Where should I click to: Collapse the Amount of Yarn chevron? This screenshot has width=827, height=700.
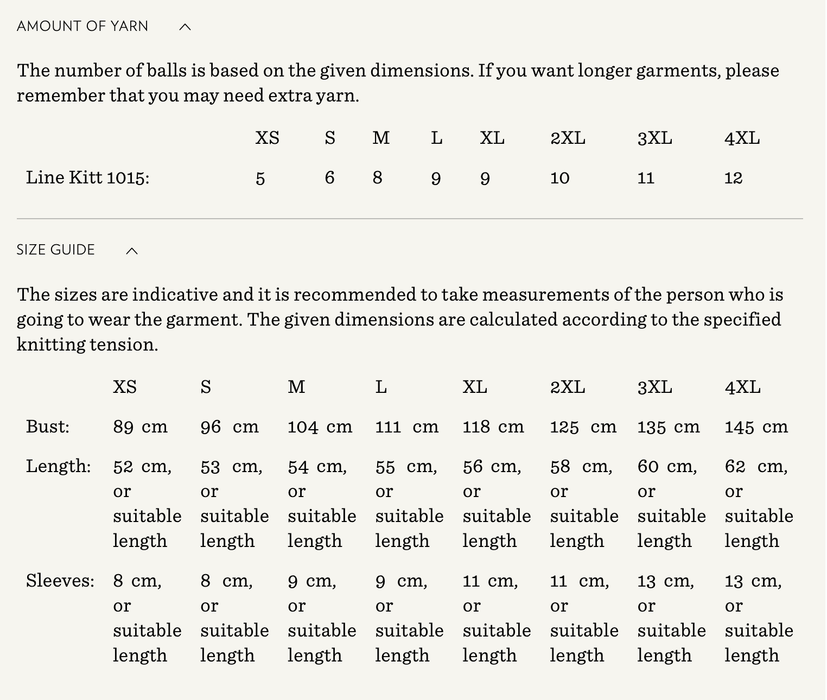(x=185, y=27)
